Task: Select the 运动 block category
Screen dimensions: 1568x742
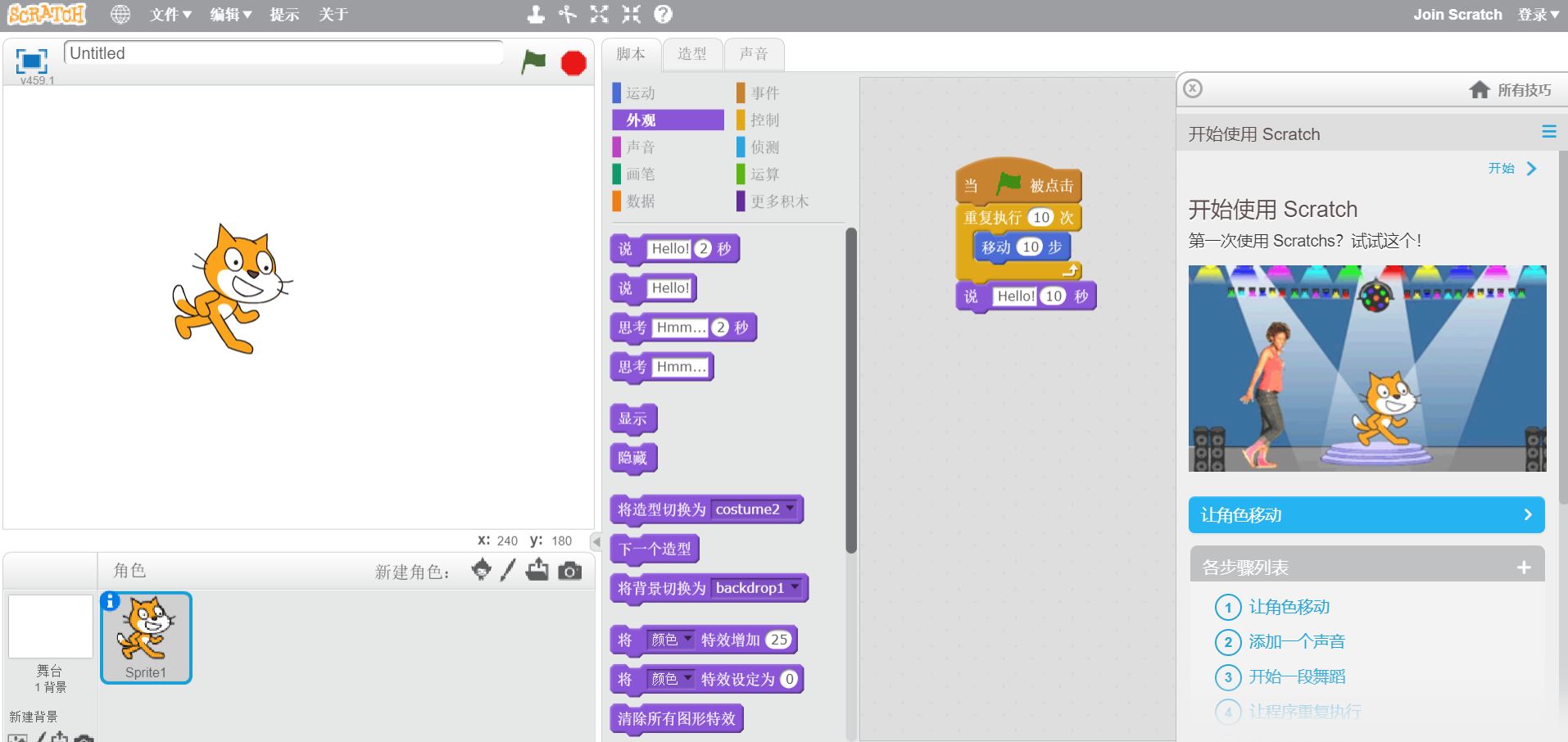Action: 668,93
